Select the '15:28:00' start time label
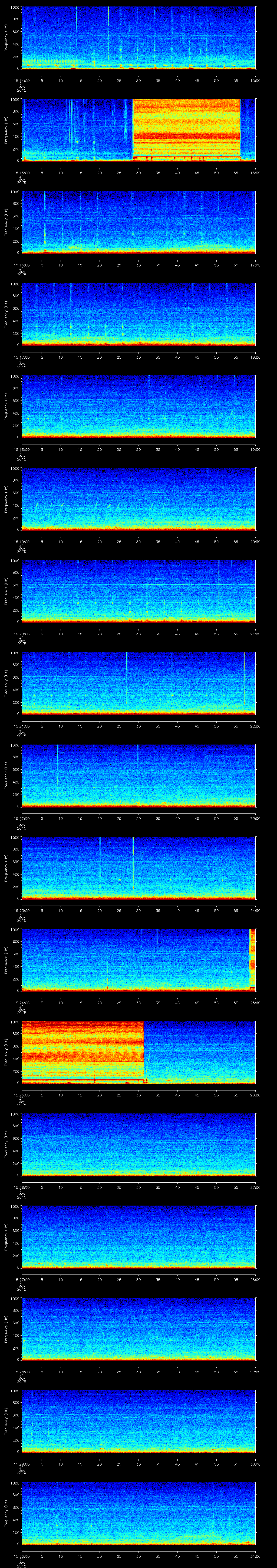The height and width of the screenshot is (1568, 277). pyautogui.click(x=21, y=1372)
